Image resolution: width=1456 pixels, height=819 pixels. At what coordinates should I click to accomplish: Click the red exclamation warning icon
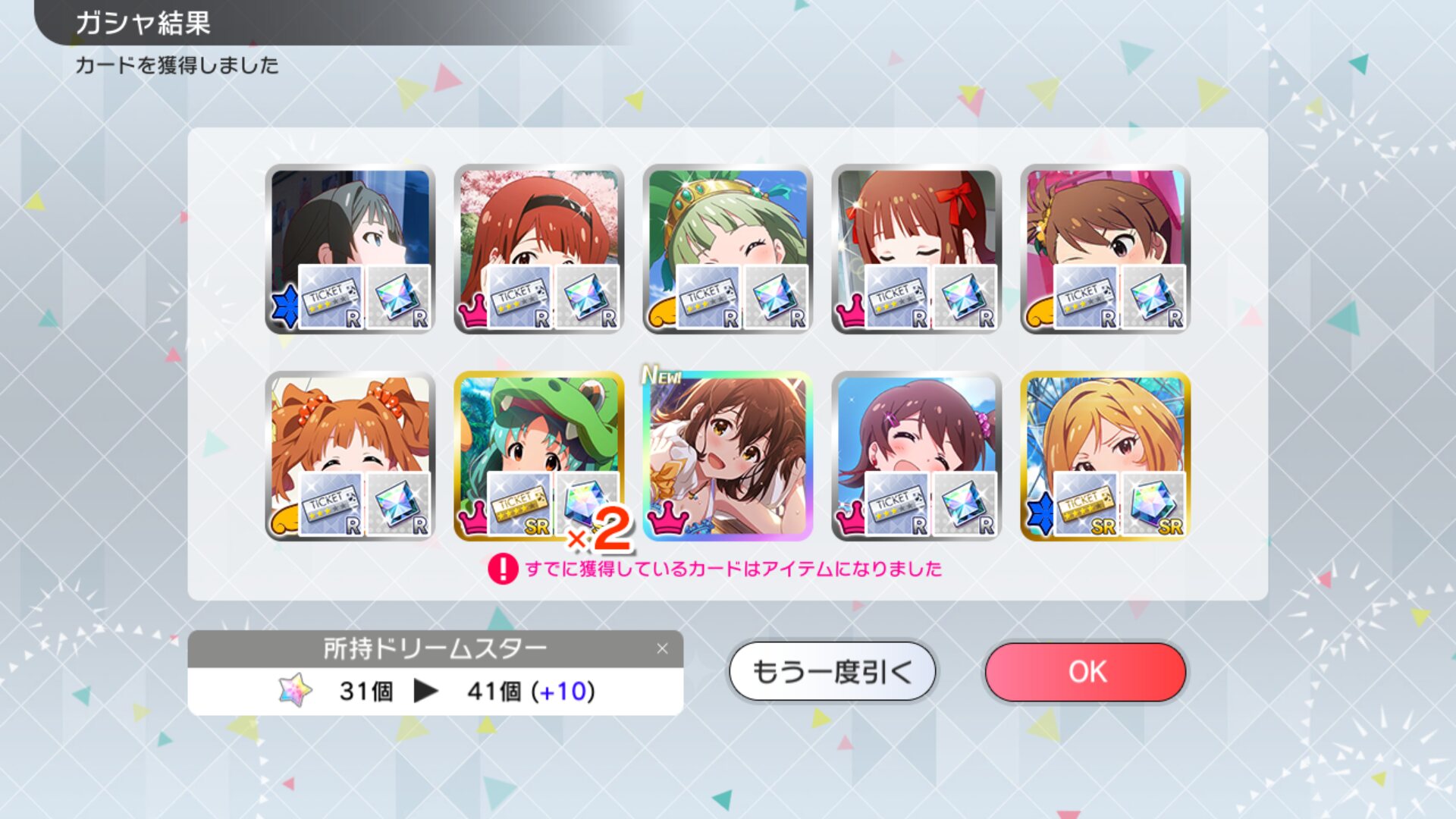pyautogui.click(x=503, y=568)
